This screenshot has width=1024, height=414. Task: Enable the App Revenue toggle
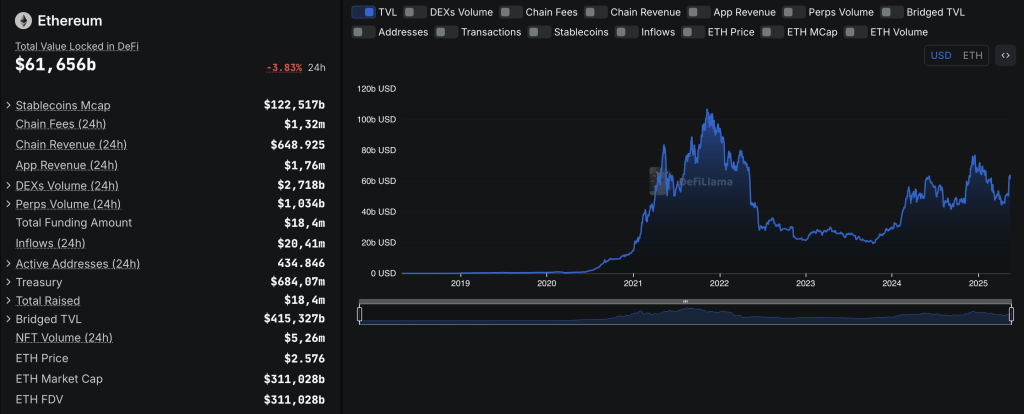pyautogui.click(x=699, y=12)
